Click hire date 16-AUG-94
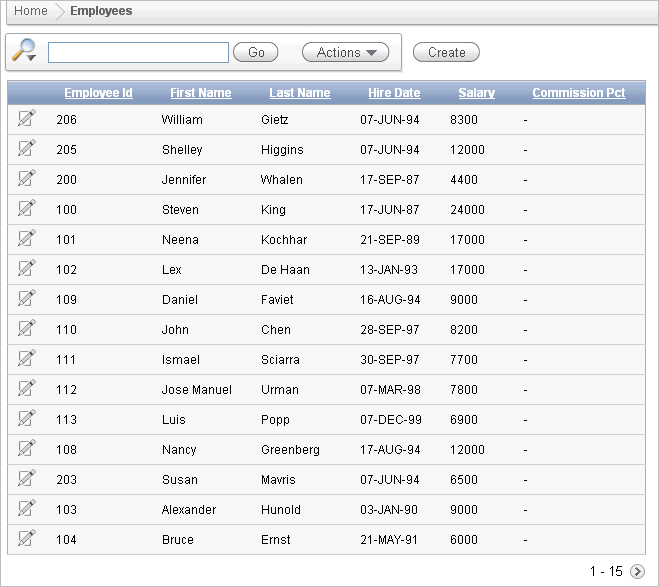 tap(390, 300)
